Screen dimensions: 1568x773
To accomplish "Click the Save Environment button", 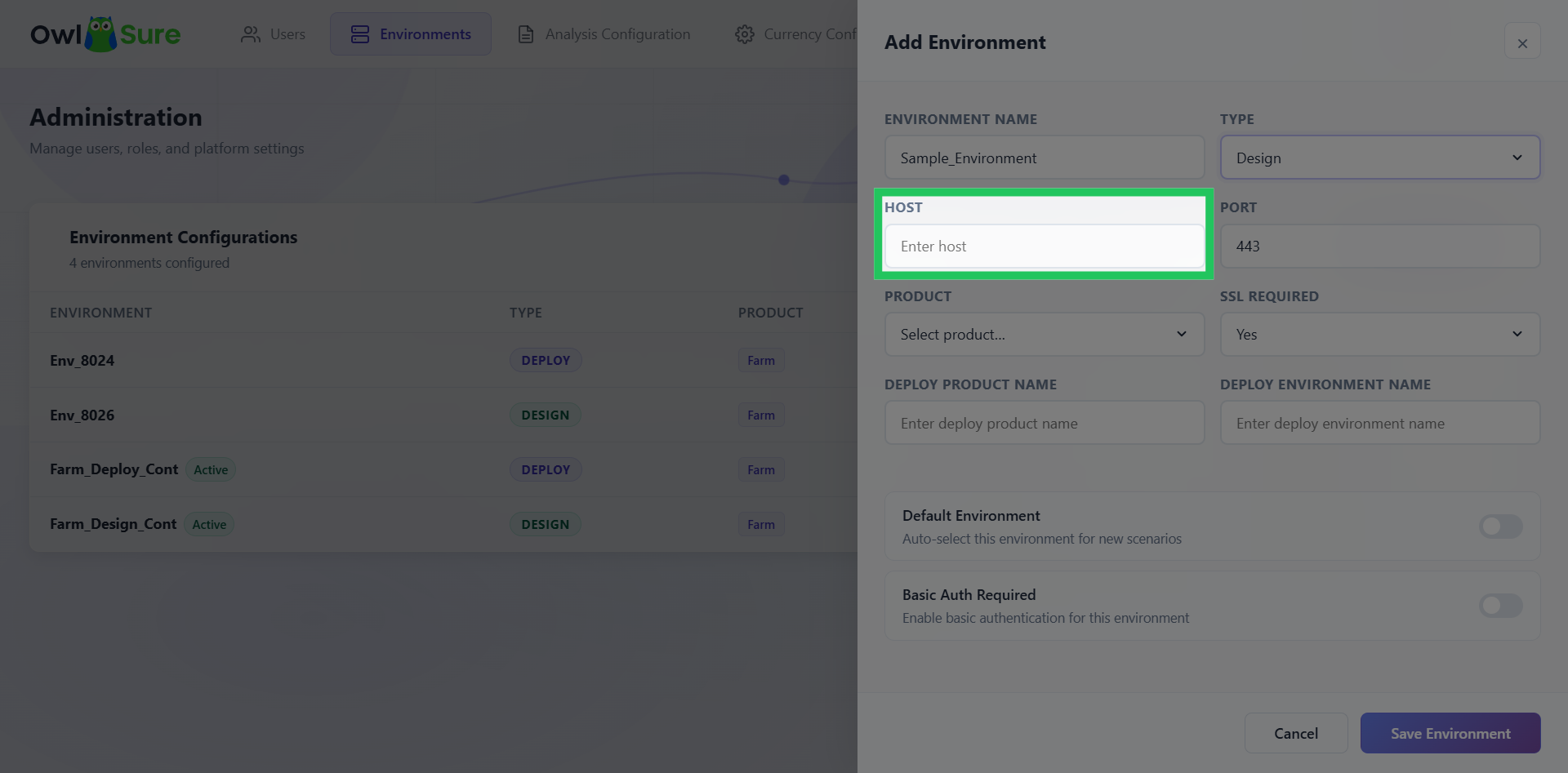I will (x=1450, y=733).
